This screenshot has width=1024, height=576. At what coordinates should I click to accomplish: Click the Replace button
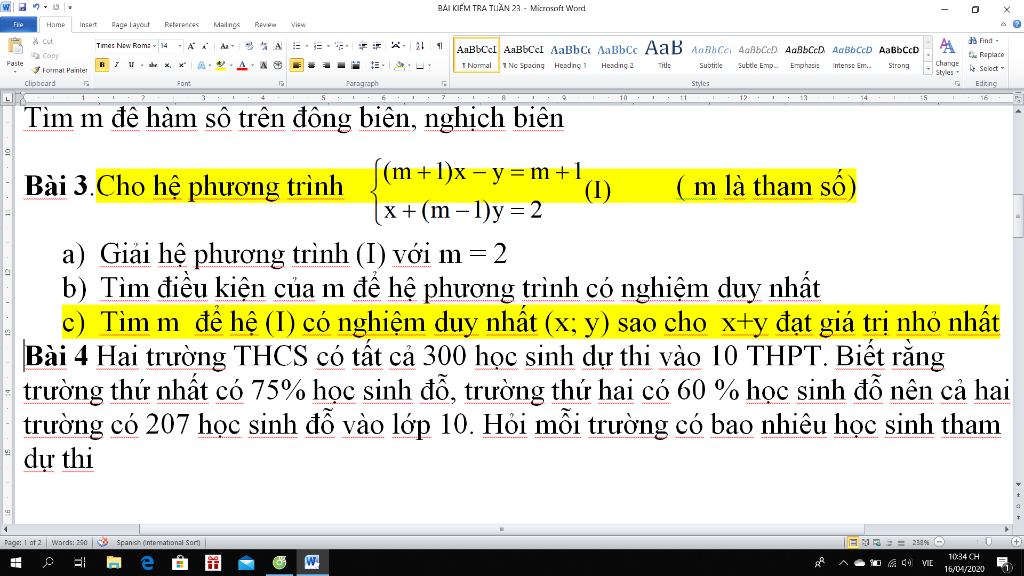point(986,54)
